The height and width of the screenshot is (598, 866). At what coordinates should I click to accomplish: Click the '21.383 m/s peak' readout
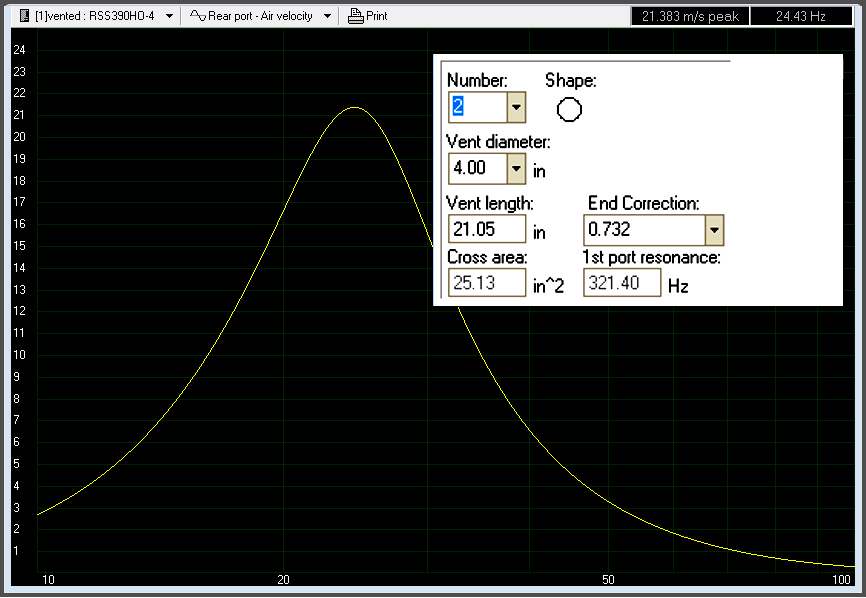(x=690, y=17)
